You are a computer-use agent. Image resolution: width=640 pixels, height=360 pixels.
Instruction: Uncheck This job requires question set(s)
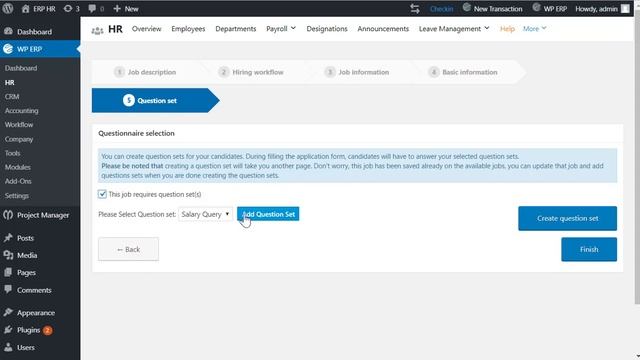tap(102, 194)
